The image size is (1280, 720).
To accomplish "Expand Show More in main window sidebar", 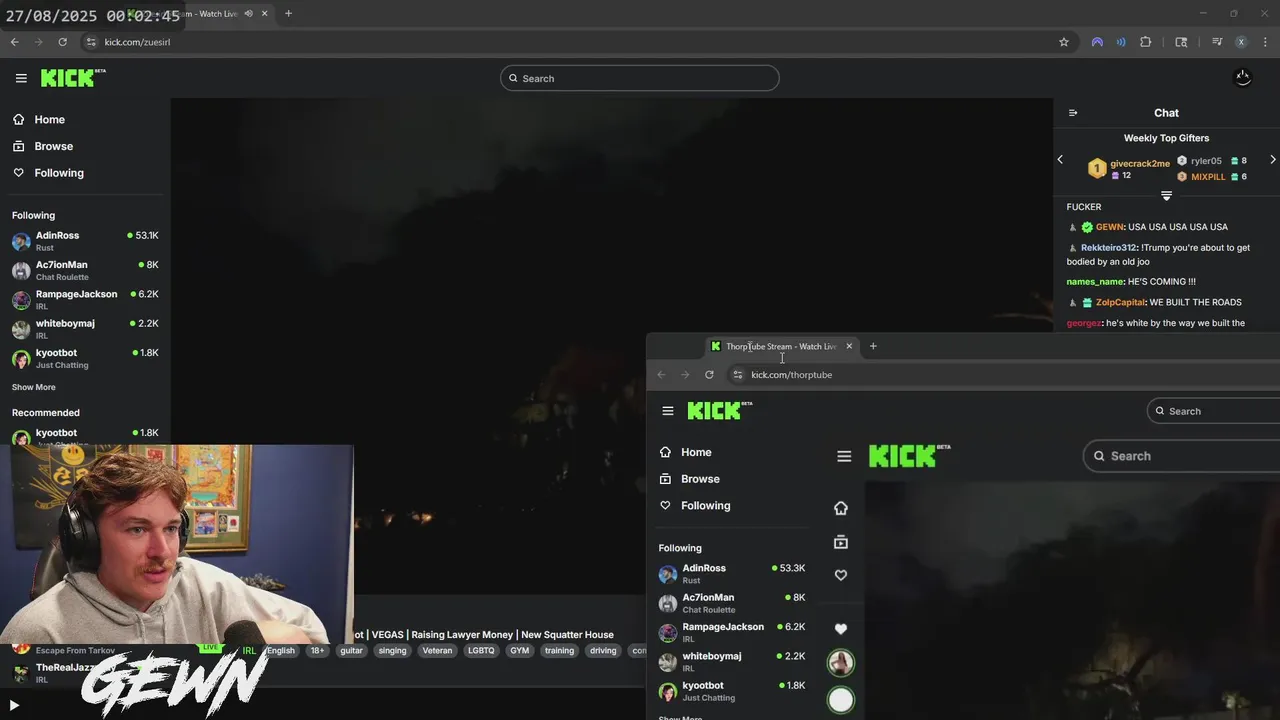I will (34, 387).
